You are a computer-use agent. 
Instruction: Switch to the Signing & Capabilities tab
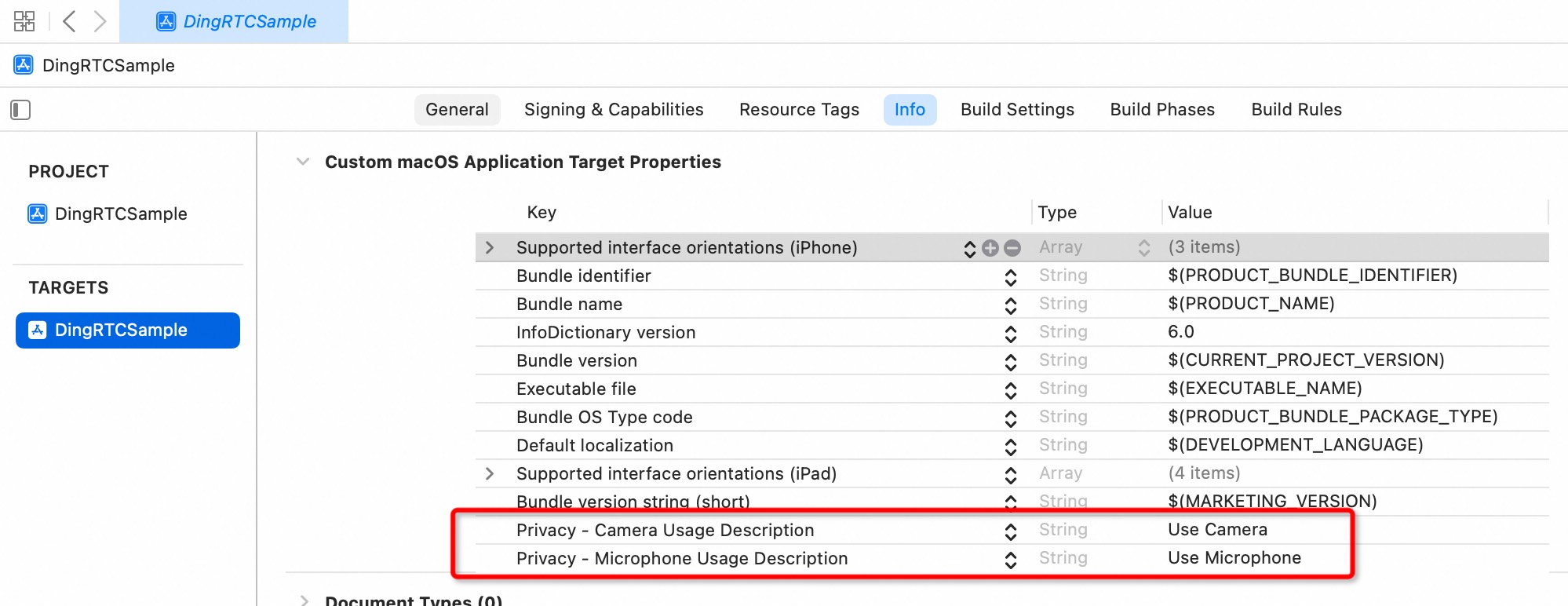(614, 110)
